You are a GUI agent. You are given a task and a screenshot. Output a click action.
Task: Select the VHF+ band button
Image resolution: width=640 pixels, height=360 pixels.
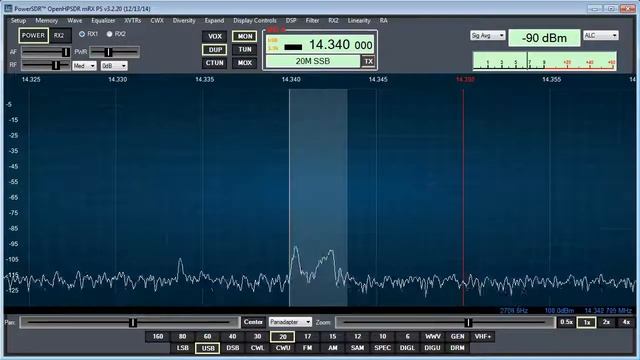(x=483, y=337)
